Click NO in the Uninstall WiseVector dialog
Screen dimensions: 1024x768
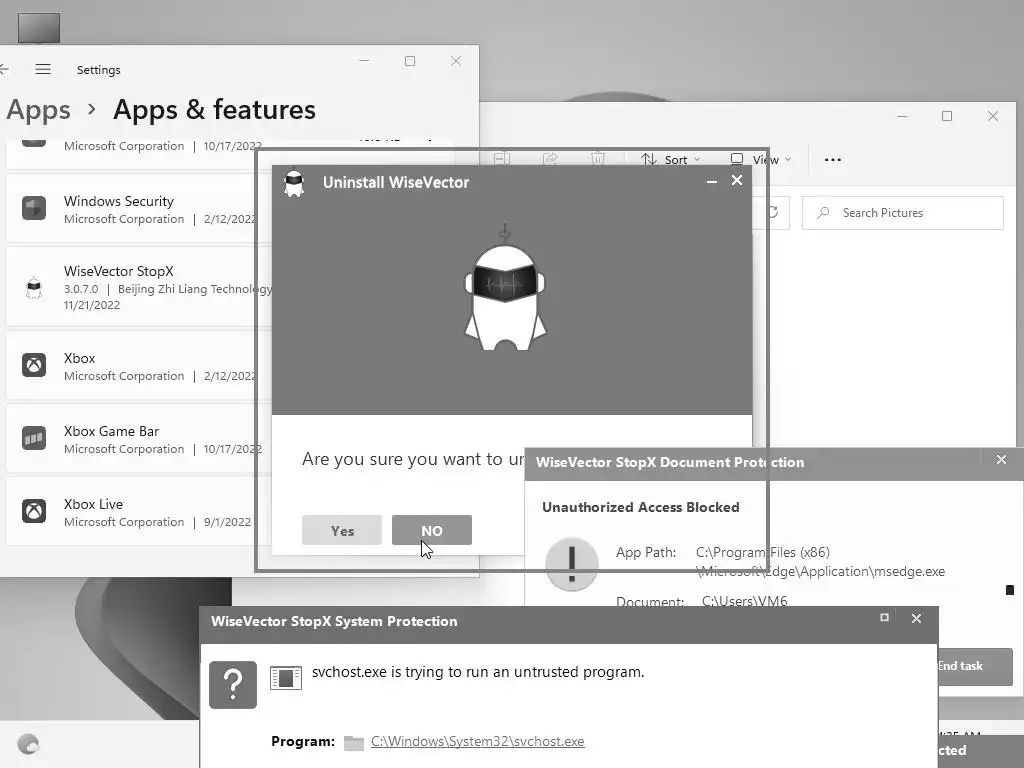432,530
